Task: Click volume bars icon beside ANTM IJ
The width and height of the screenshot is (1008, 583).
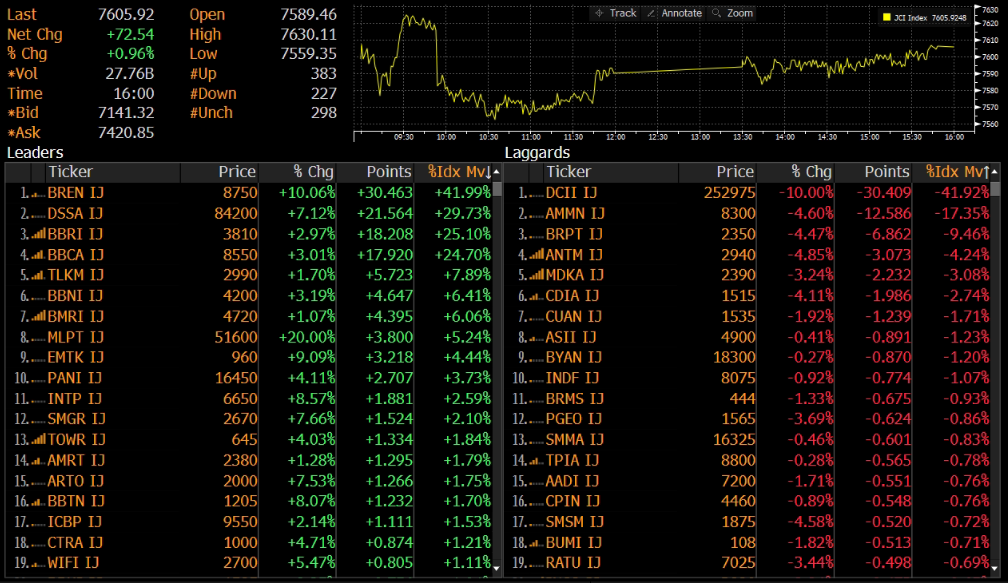Action: (x=536, y=255)
